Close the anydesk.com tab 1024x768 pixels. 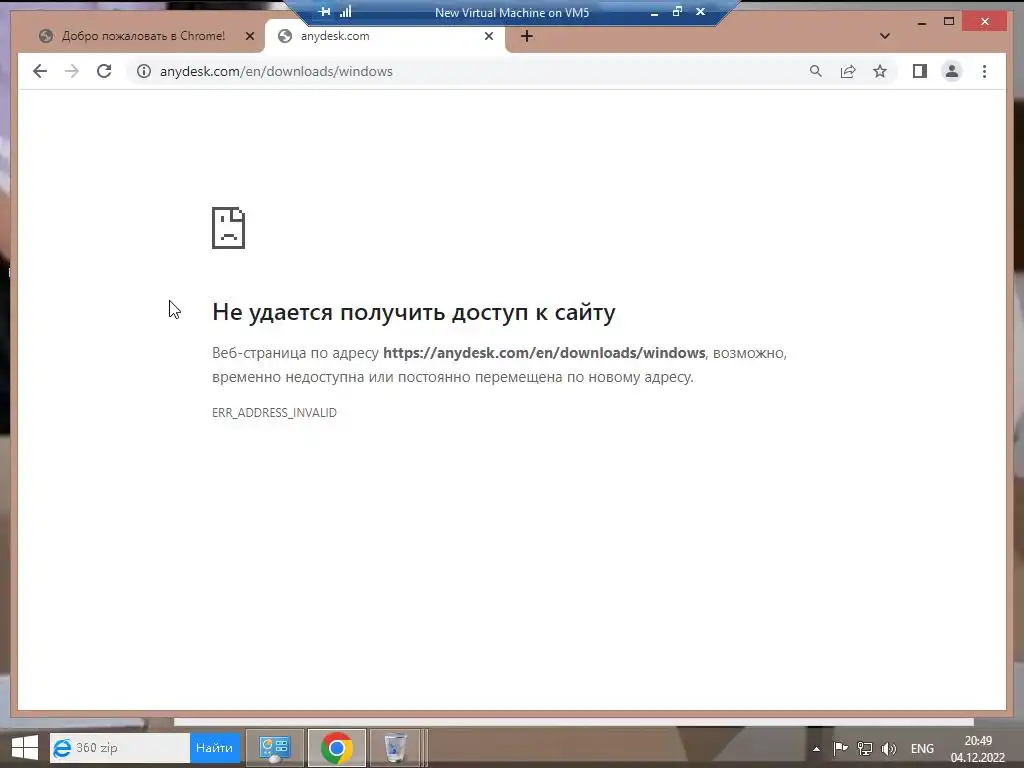(x=488, y=36)
